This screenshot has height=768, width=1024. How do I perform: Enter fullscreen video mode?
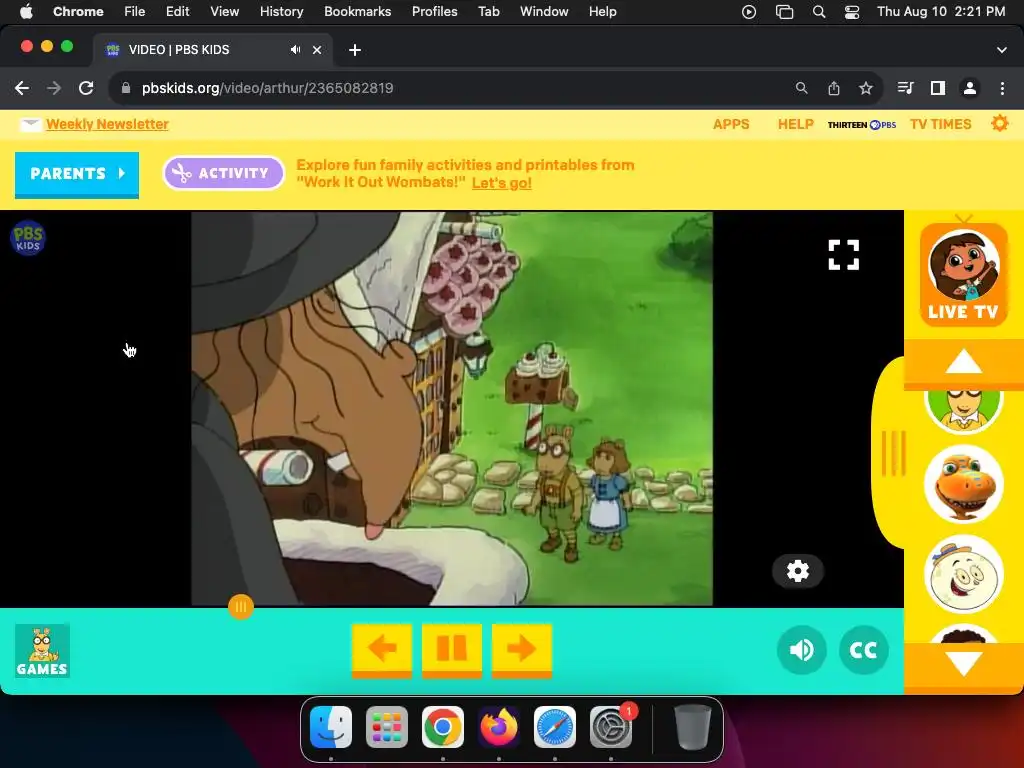[x=844, y=255]
